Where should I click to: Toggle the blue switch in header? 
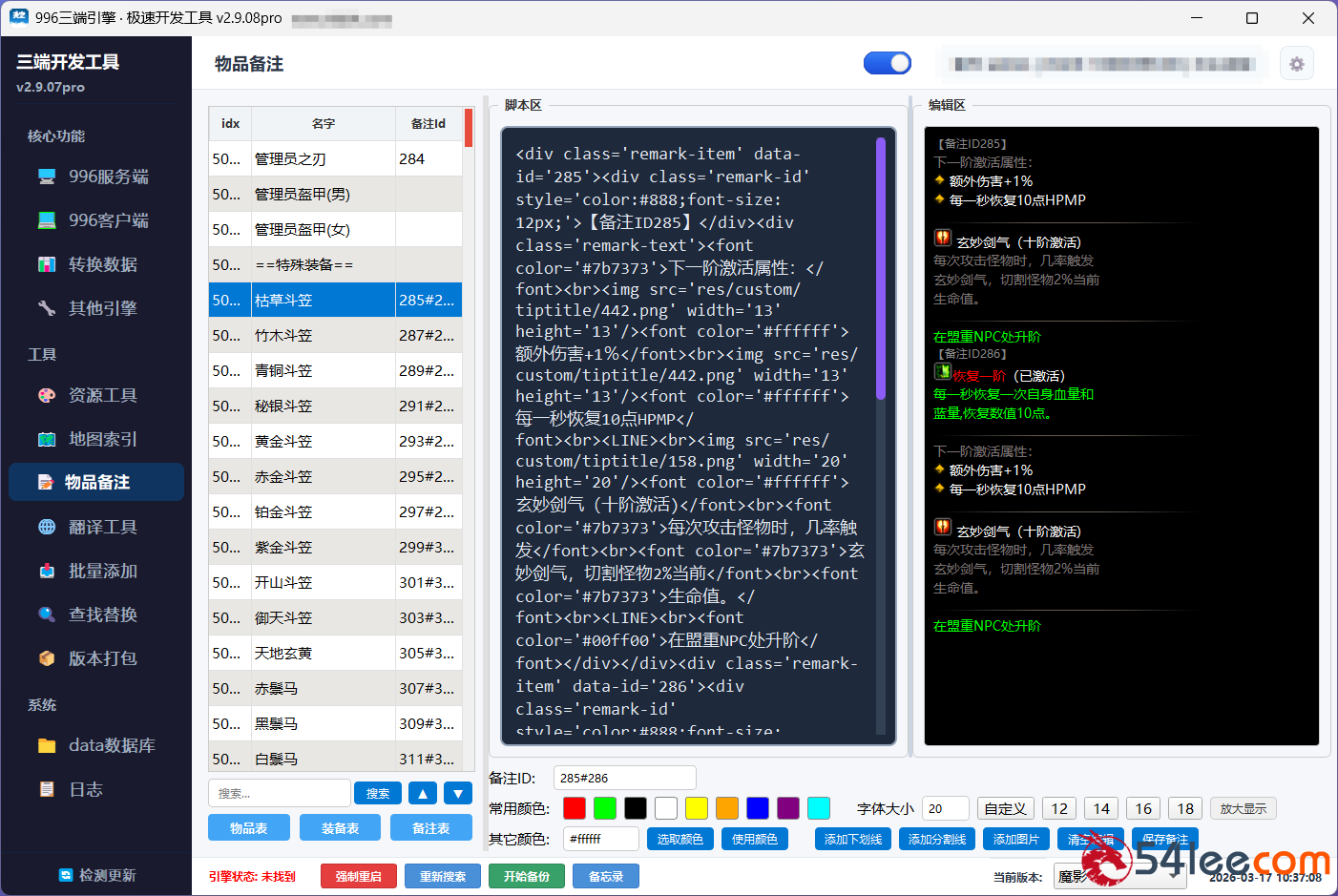[x=887, y=63]
